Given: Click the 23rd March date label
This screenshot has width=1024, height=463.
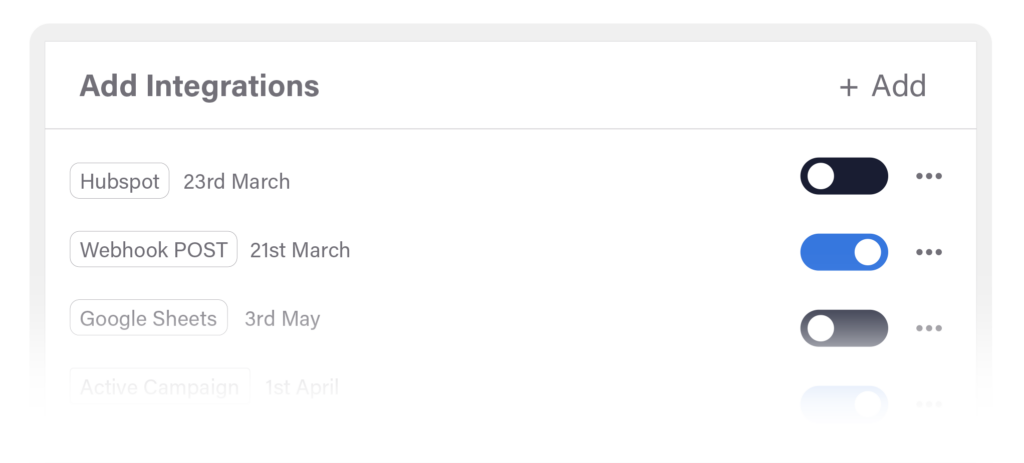Looking at the screenshot, I should tap(236, 182).
